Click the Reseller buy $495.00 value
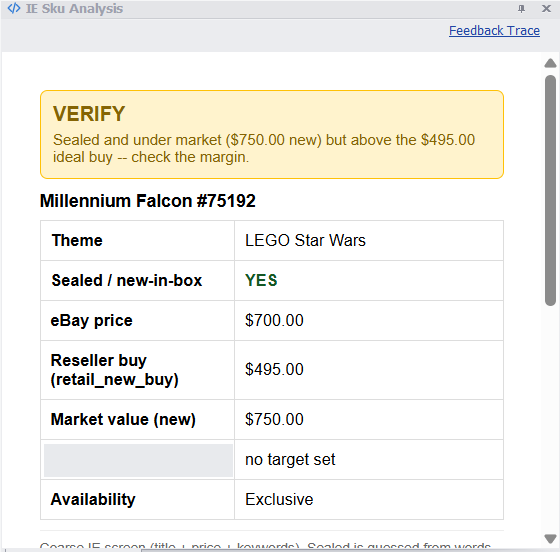Viewport: 560px width, 552px height. point(274,370)
